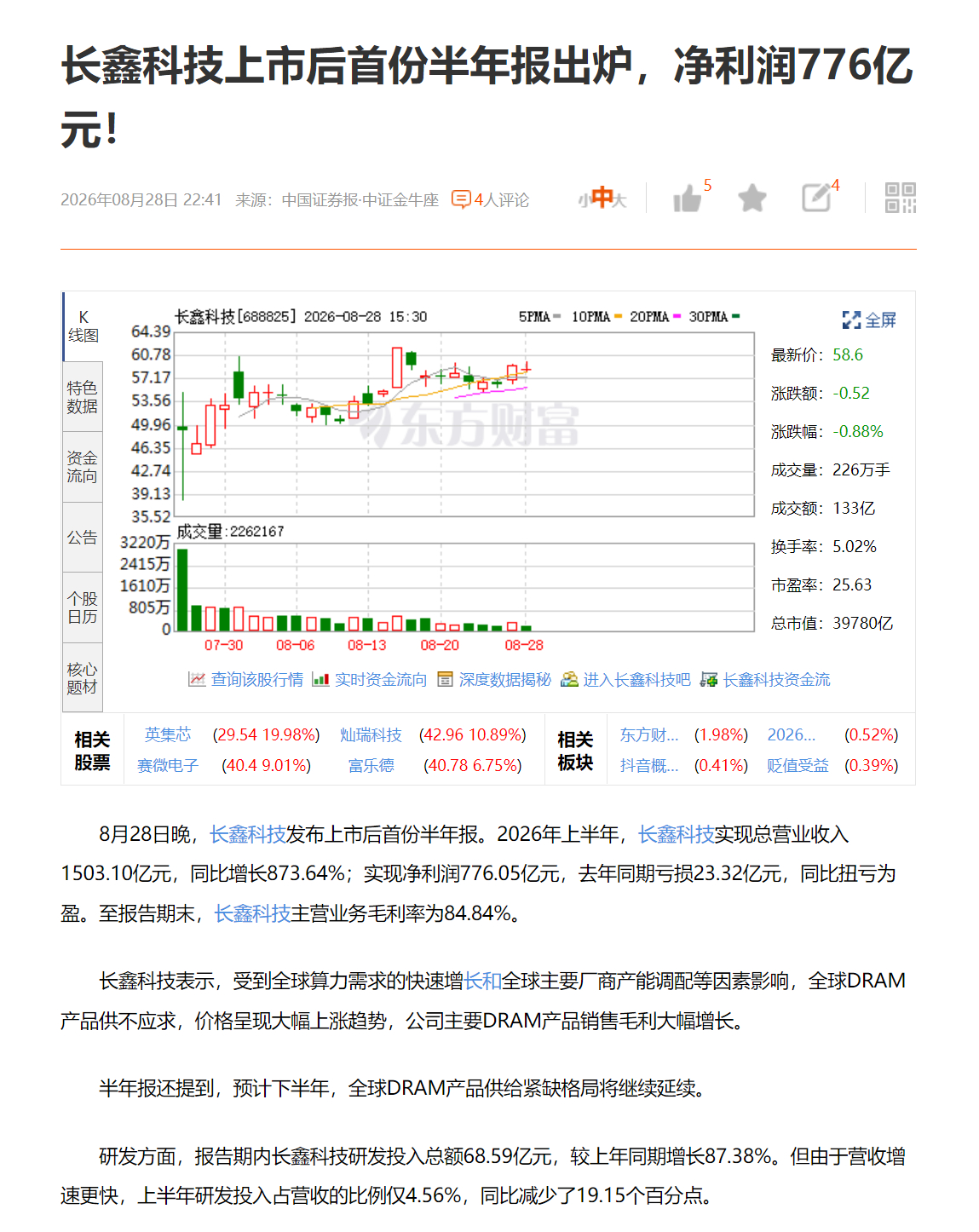The height and width of the screenshot is (1232, 979).
Task: Click the fullscreen expand icon on chart
Action: point(851,320)
